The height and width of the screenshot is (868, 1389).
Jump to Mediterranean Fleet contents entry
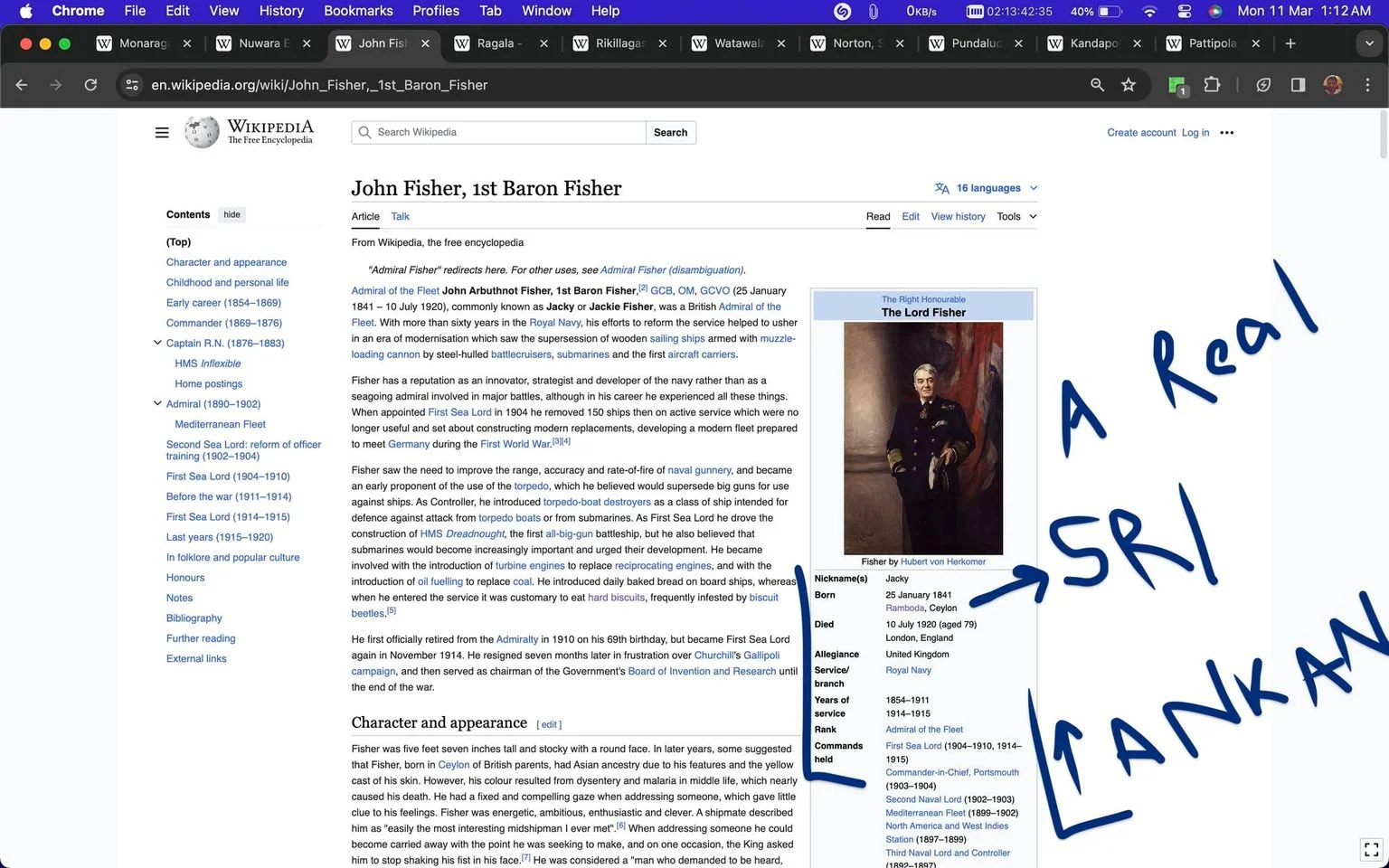tap(221, 424)
